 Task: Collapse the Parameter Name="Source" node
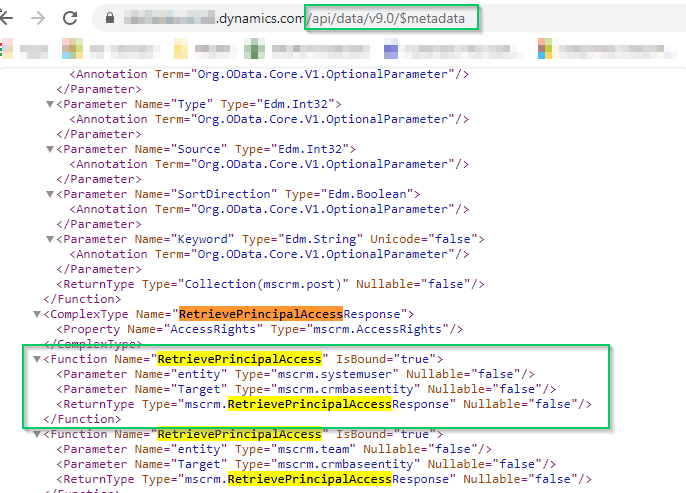(x=50, y=150)
